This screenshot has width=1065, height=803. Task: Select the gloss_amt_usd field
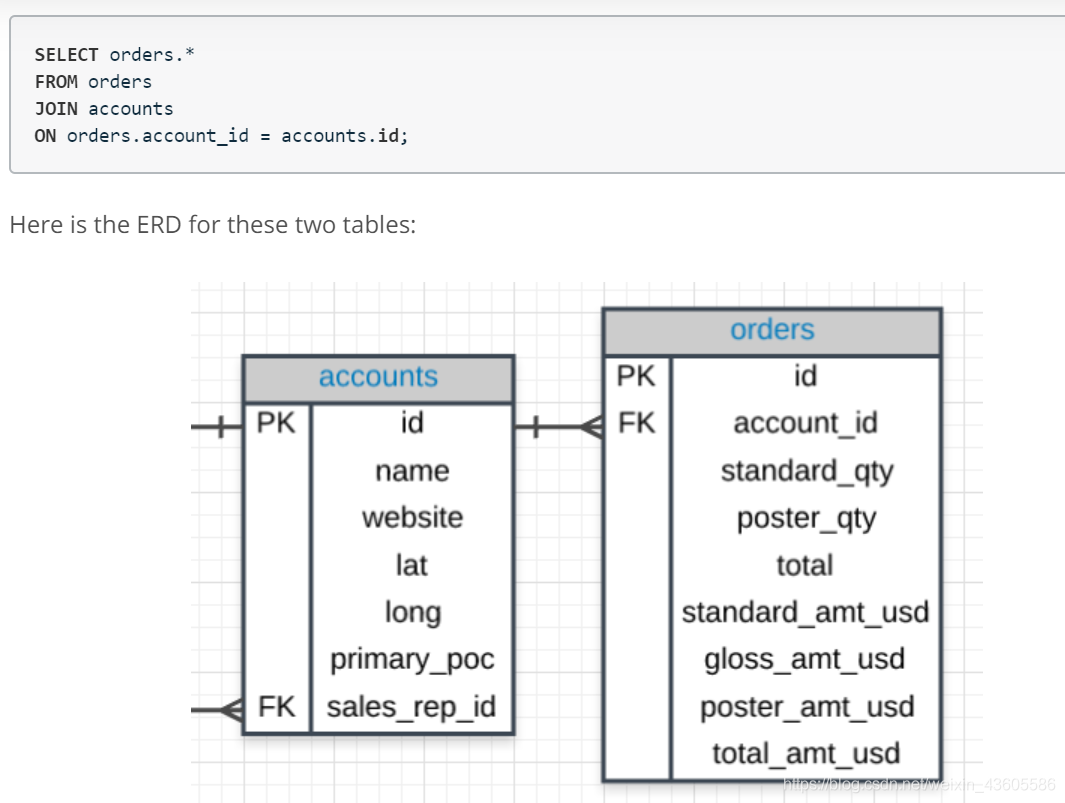pos(806,660)
